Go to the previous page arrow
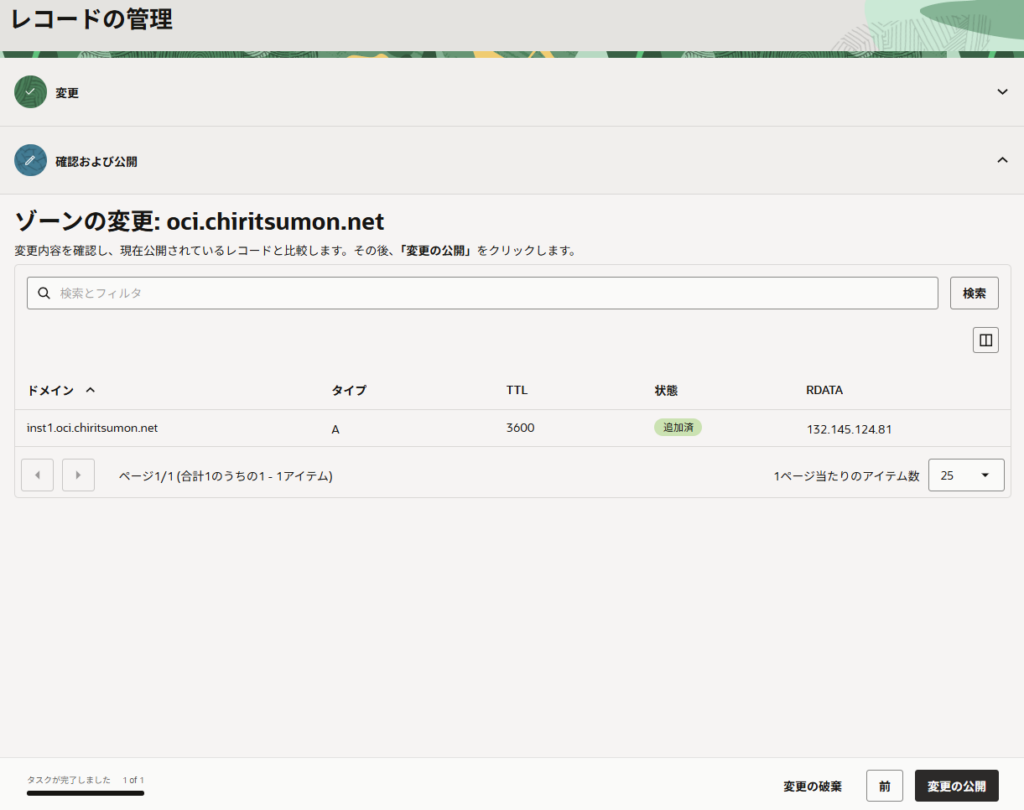This screenshot has height=810, width=1024. click(x=37, y=475)
